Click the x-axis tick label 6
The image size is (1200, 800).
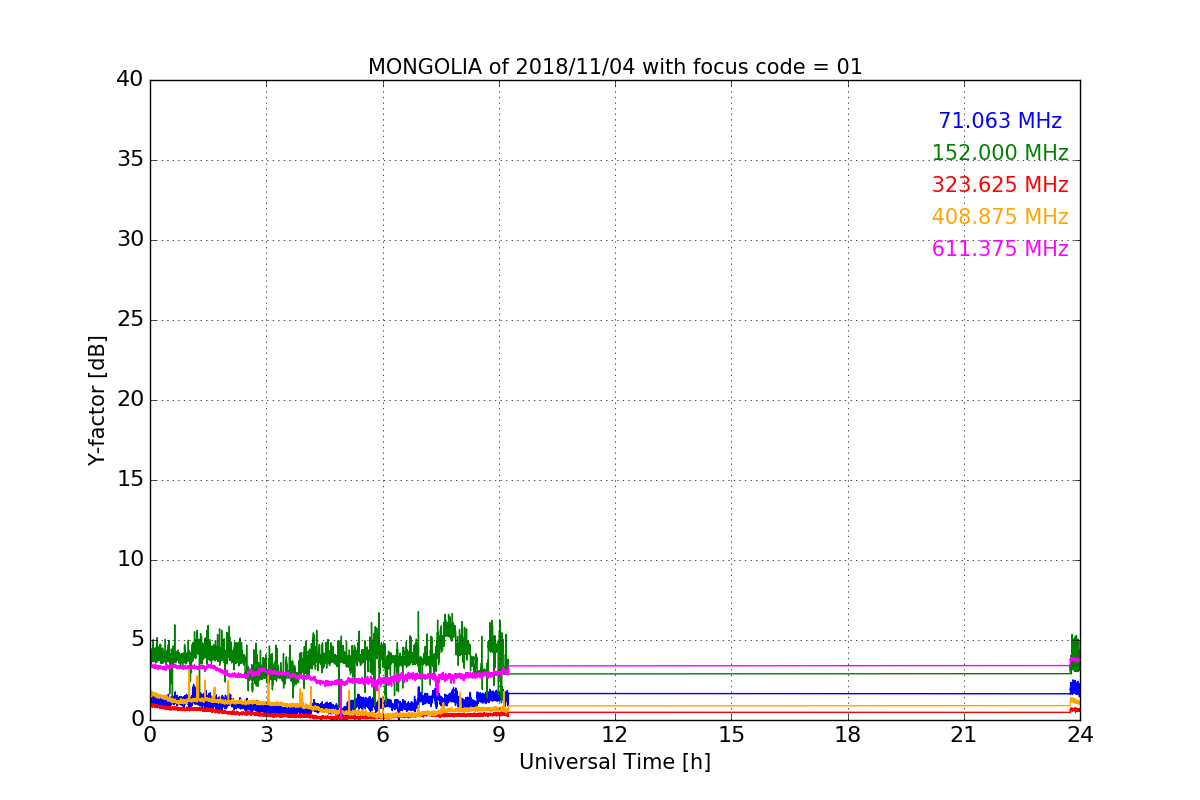(x=383, y=734)
